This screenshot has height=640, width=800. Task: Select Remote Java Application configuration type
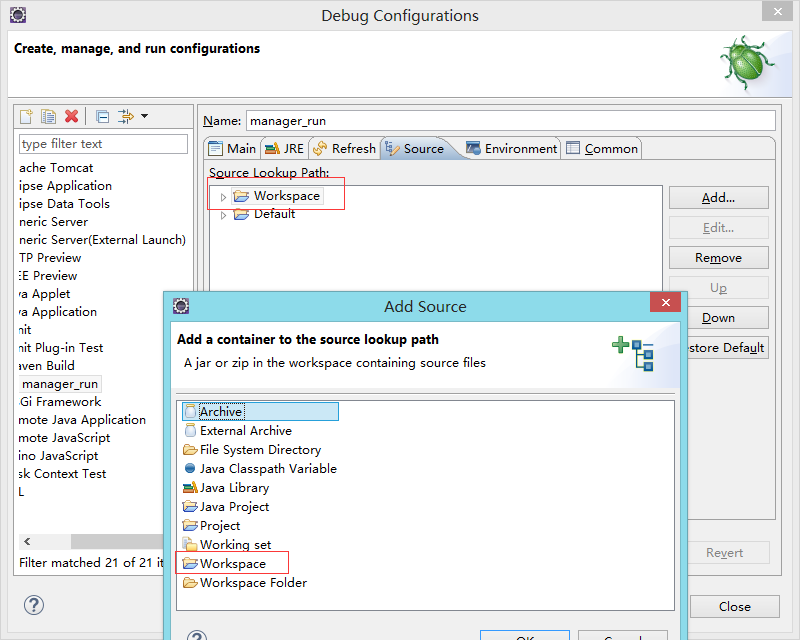click(83, 420)
